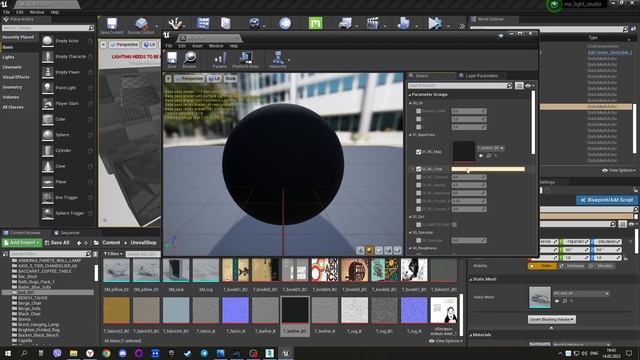Select Lights category in Place Actors
Screen dimensions: 640x360
pyautogui.click(x=8, y=57)
